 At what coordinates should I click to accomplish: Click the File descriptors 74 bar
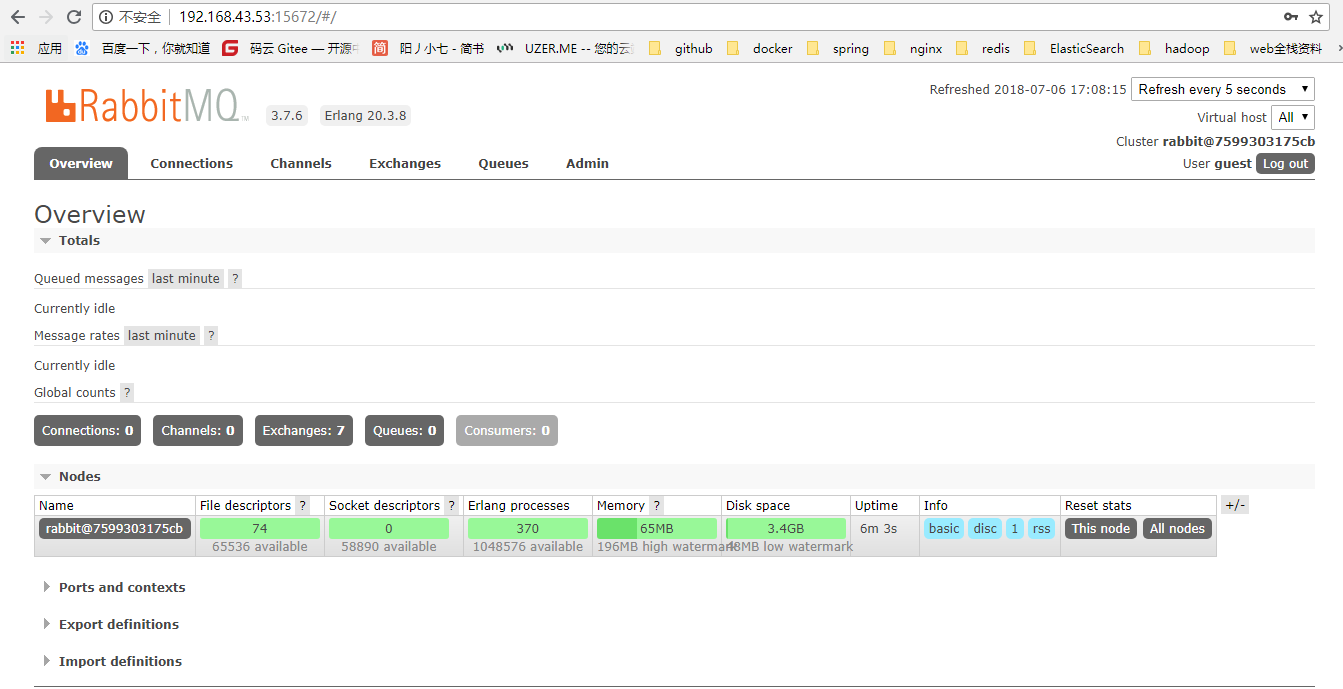coord(260,529)
